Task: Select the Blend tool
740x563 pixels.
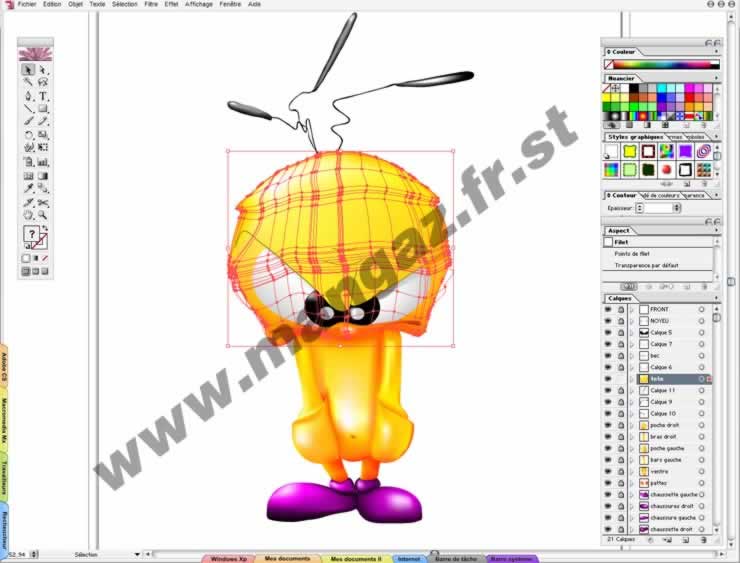Action: (x=43, y=189)
